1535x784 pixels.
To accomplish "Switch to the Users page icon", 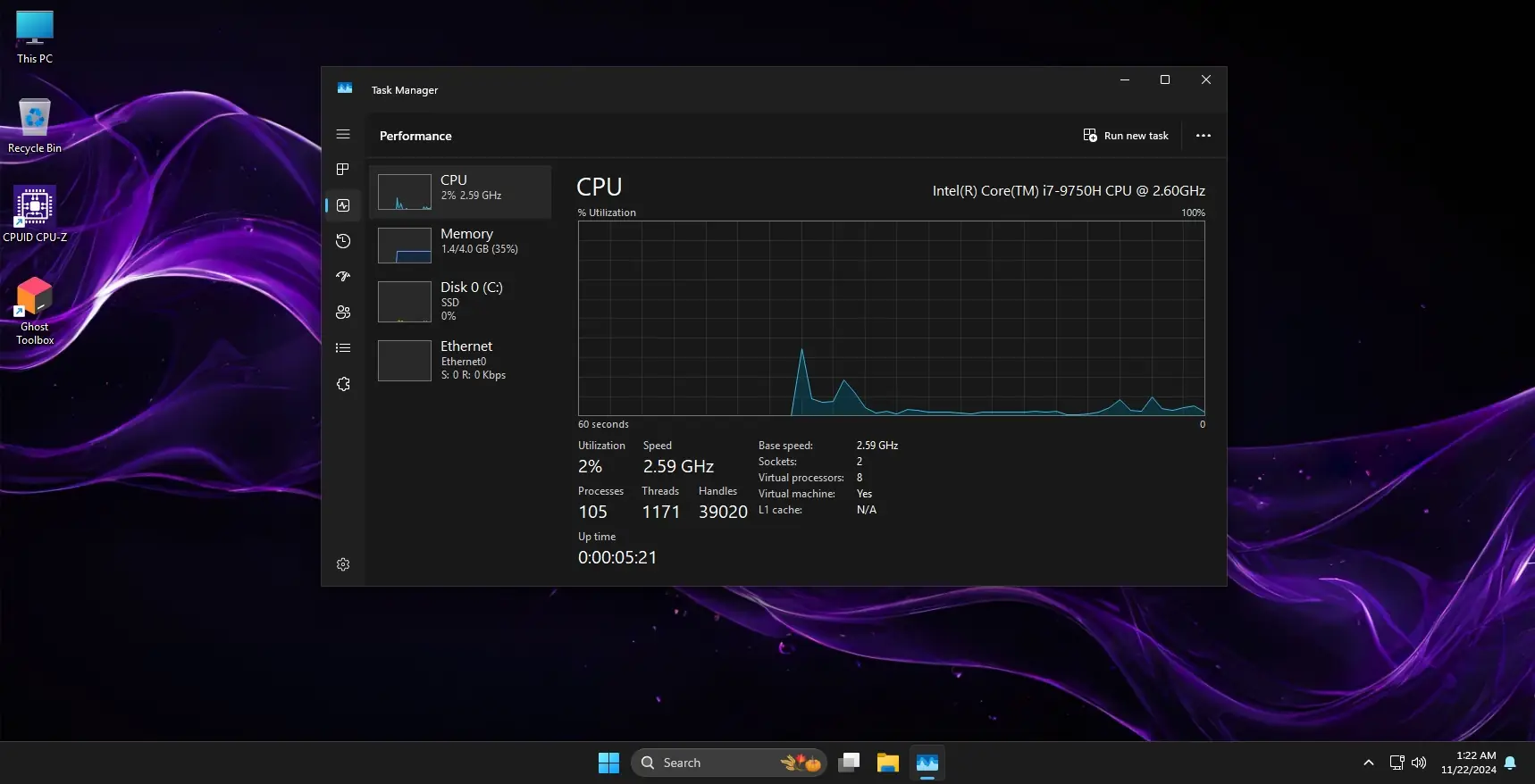I will point(343,313).
